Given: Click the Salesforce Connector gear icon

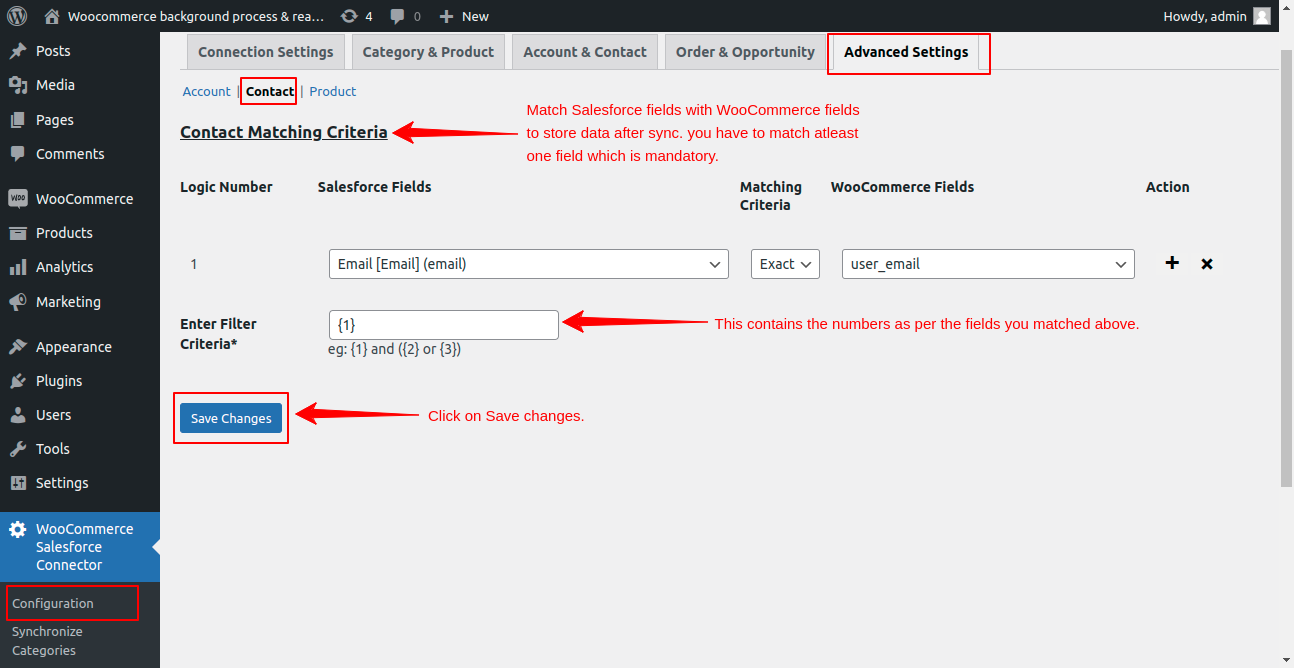Looking at the screenshot, I should click(x=17, y=529).
